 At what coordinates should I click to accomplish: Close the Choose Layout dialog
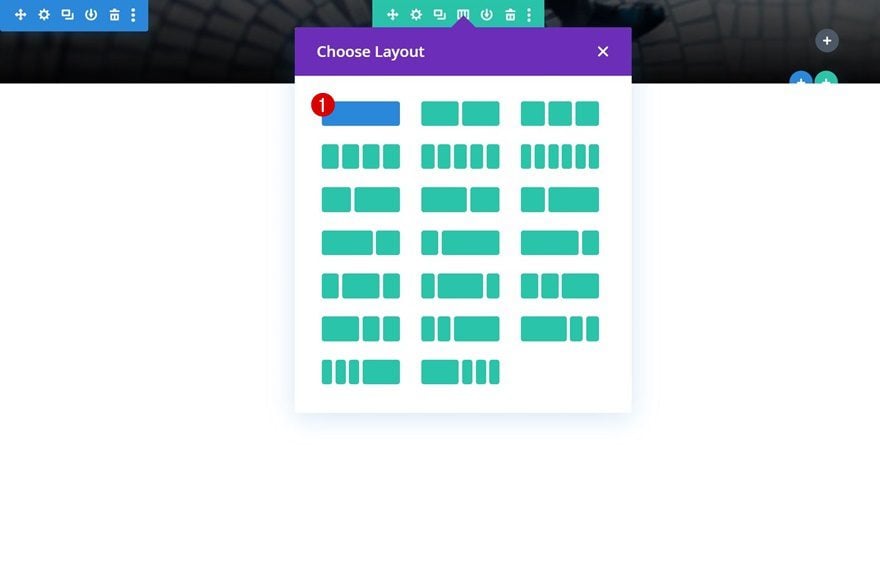pos(603,52)
